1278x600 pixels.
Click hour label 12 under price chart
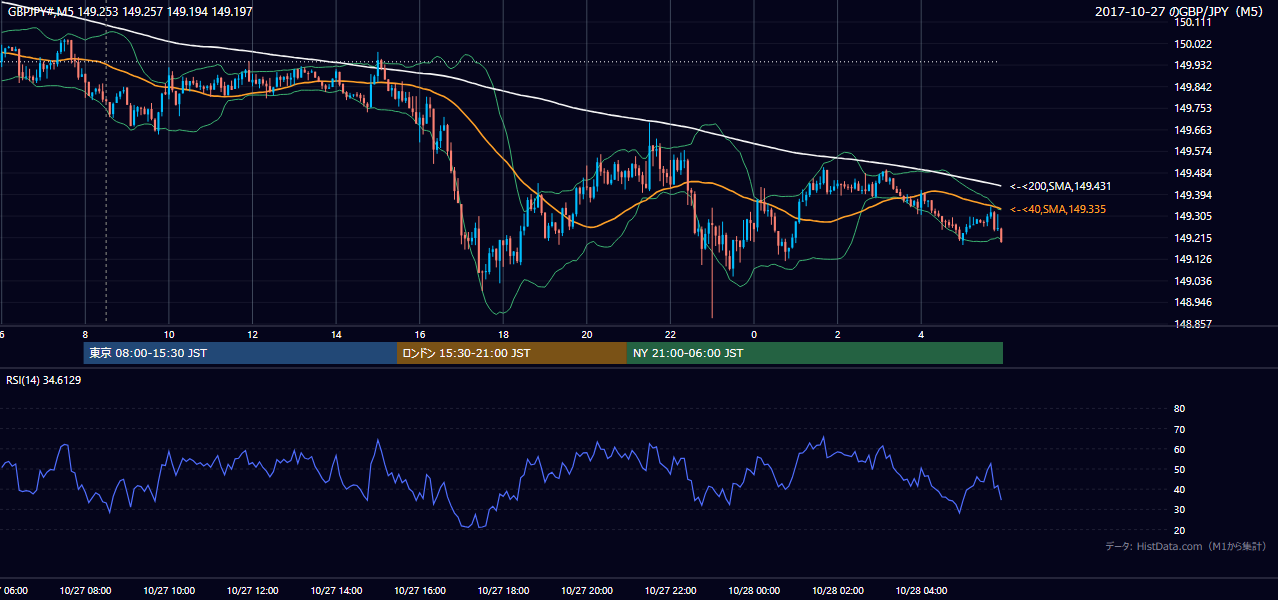(252, 335)
